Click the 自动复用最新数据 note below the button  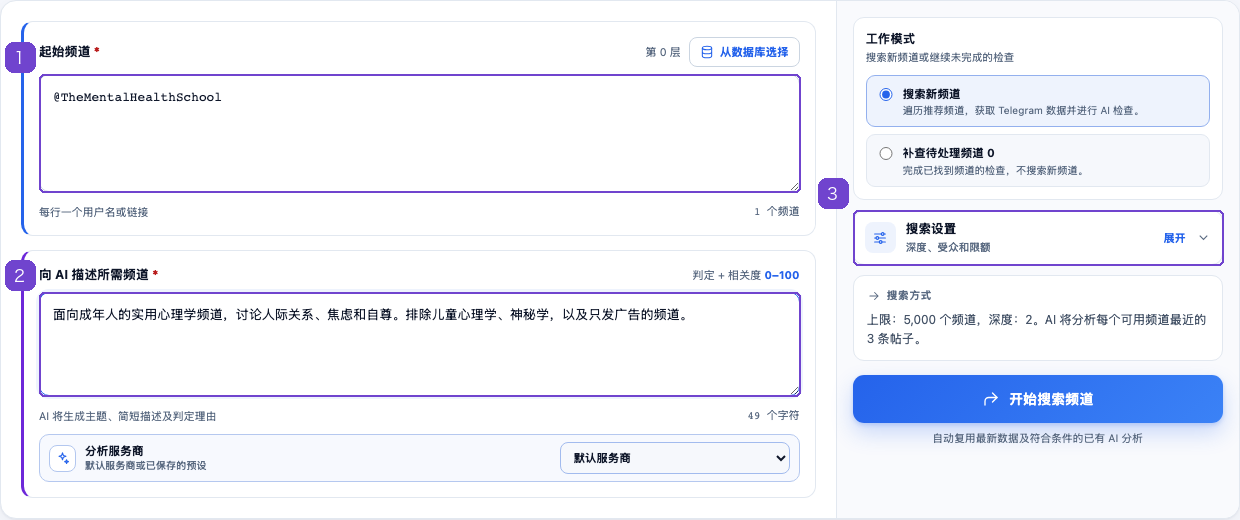[x=1037, y=438]
